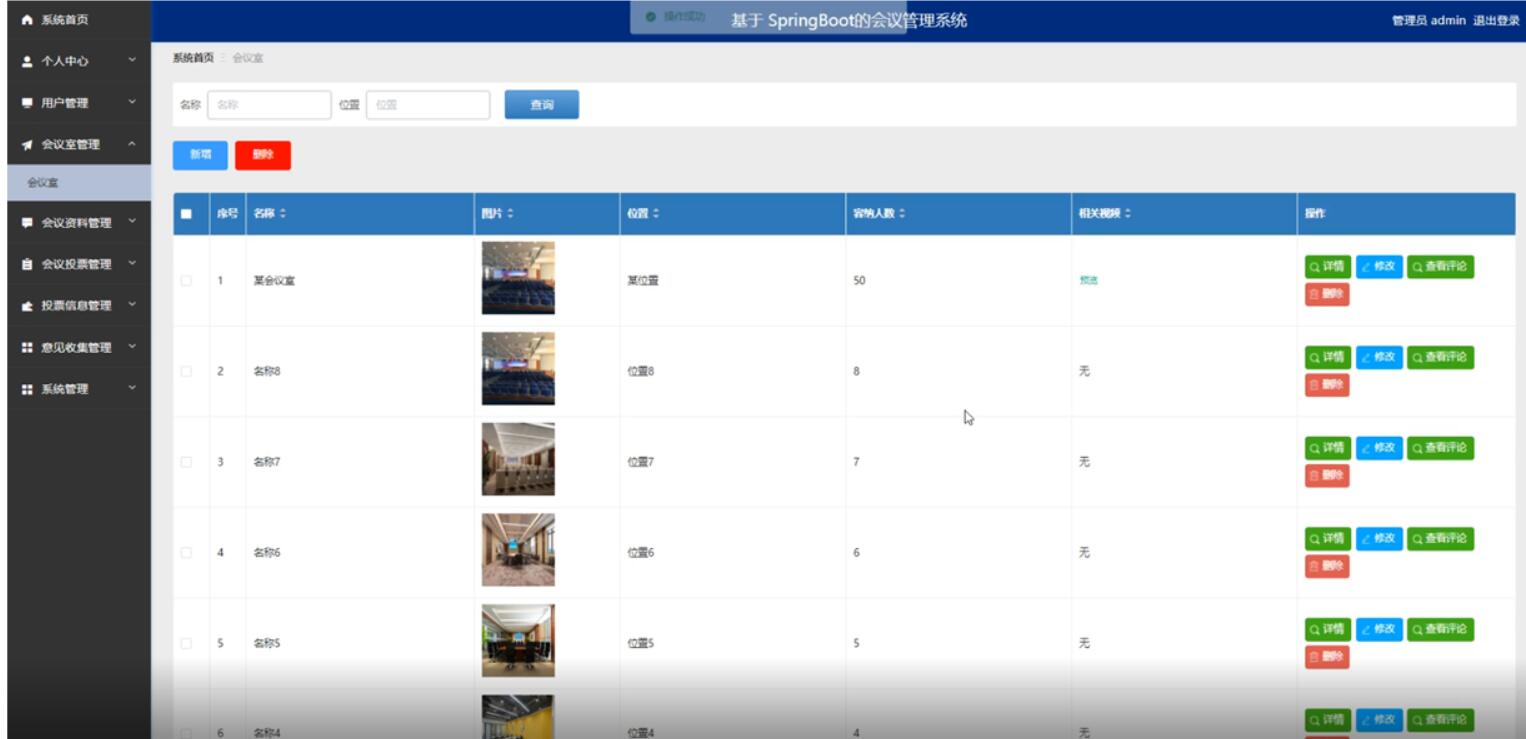Open 查看评论 for row 名称5
Screen dimensions: 1526x739
coord(1440,629)
